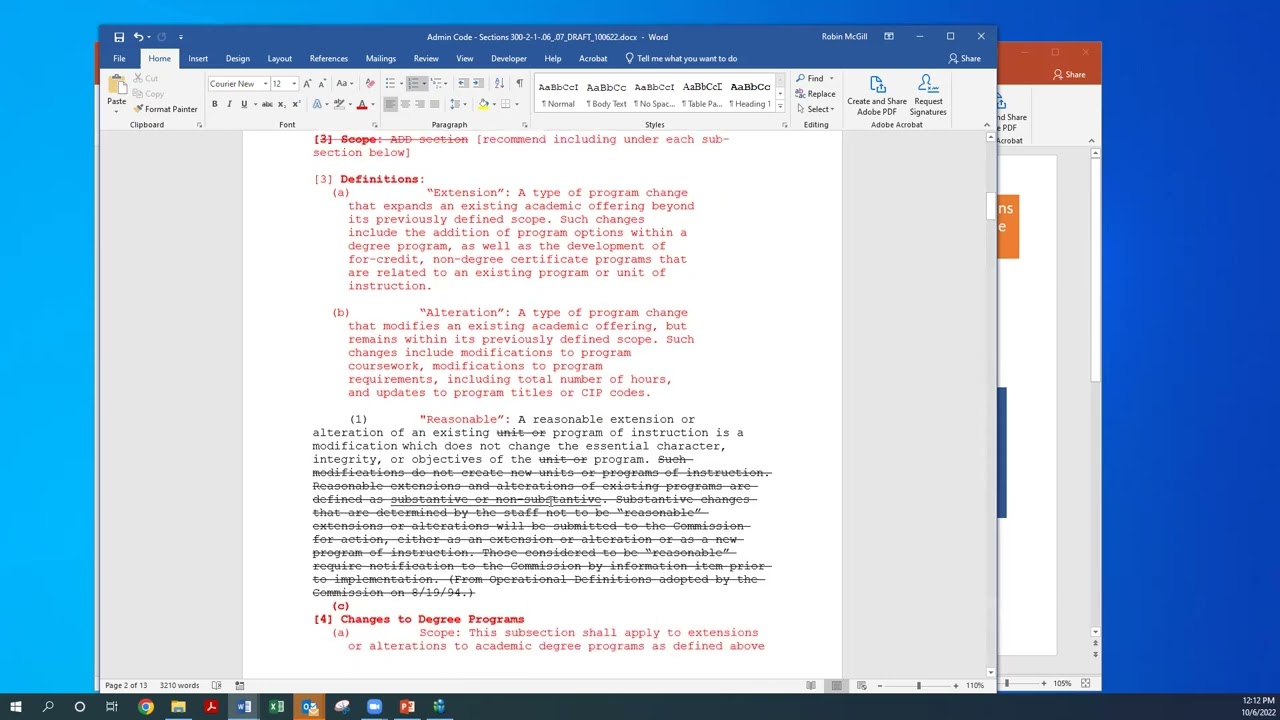The width and height of the screenshot is (1280, 720).
Task: Open the font size 12 dropdown
Action: 293,84
